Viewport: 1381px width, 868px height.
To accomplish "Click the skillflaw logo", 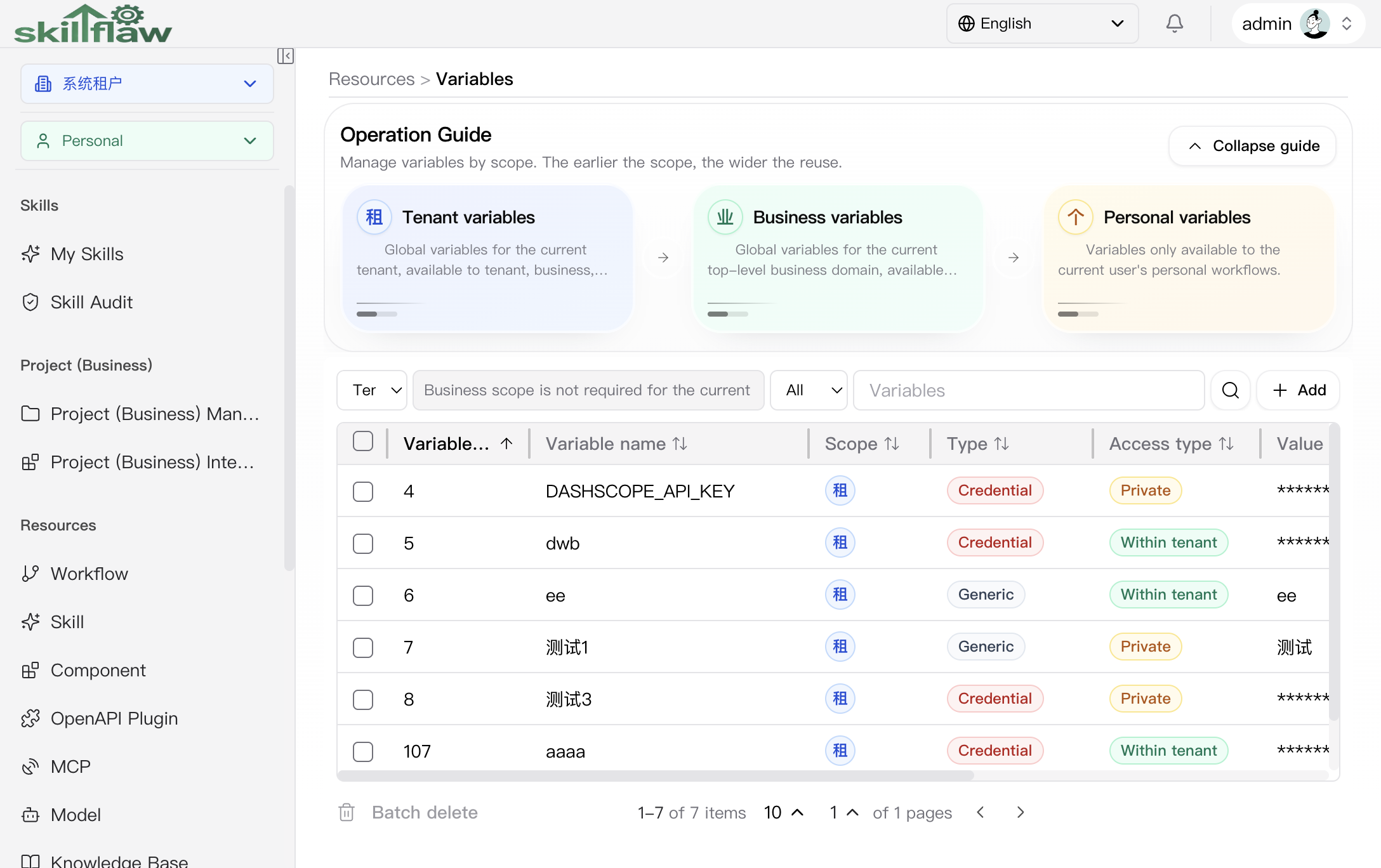I will (x=93, y=24).
